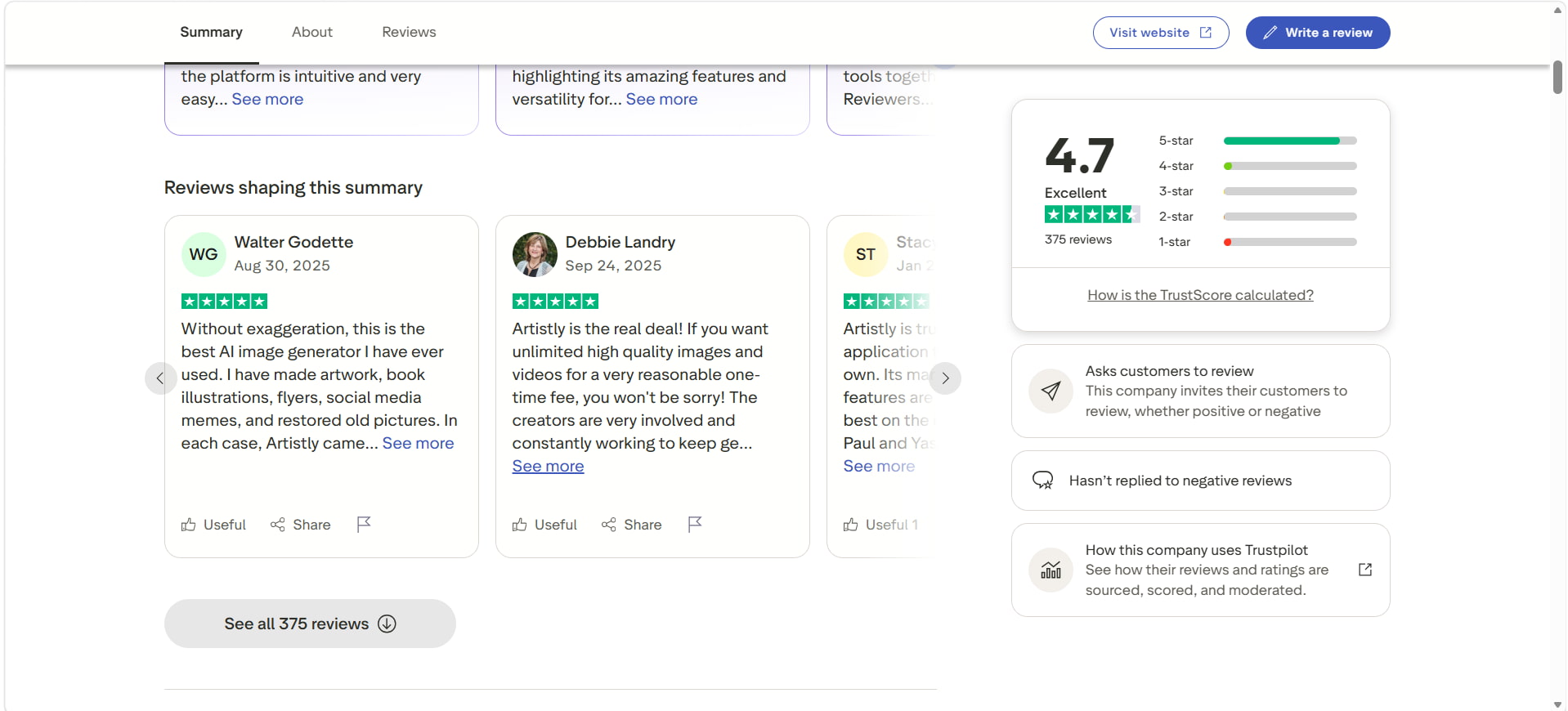Filter reviews by 2-star rating row

coord(1257,217)
